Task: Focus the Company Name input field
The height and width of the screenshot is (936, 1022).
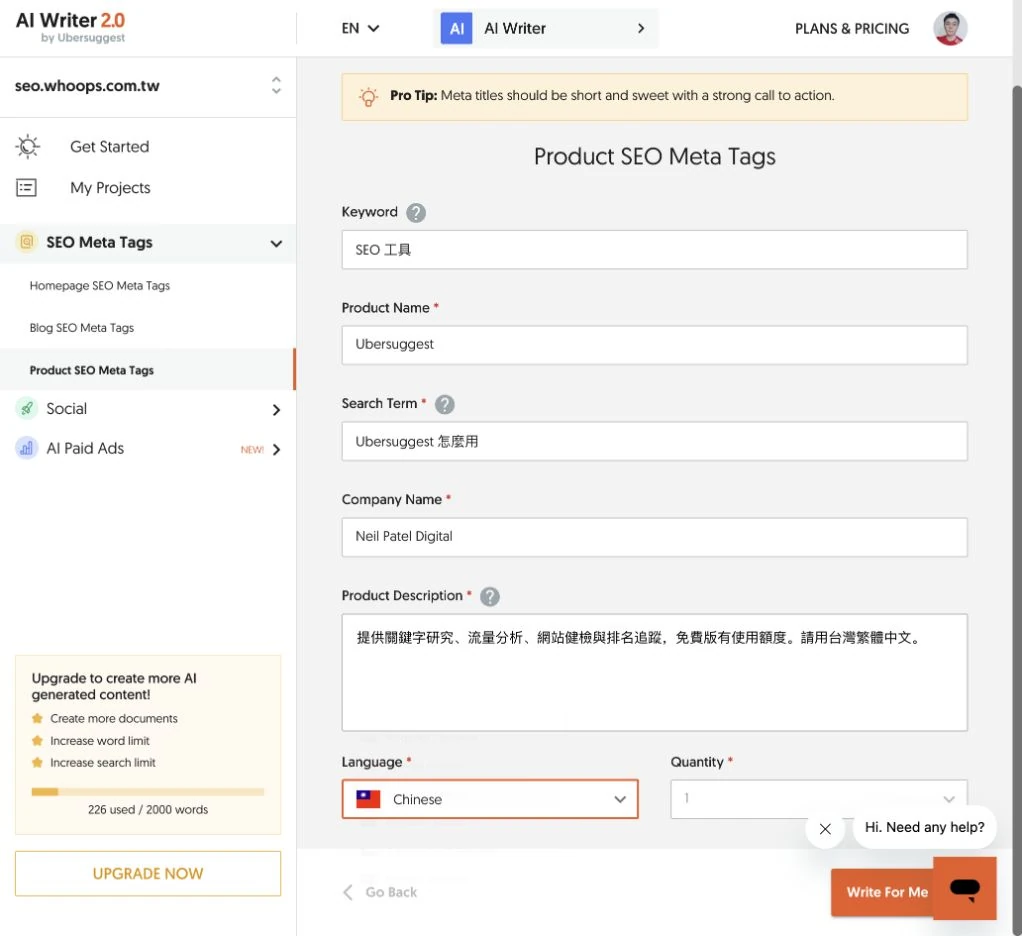Action: [654, 537]
